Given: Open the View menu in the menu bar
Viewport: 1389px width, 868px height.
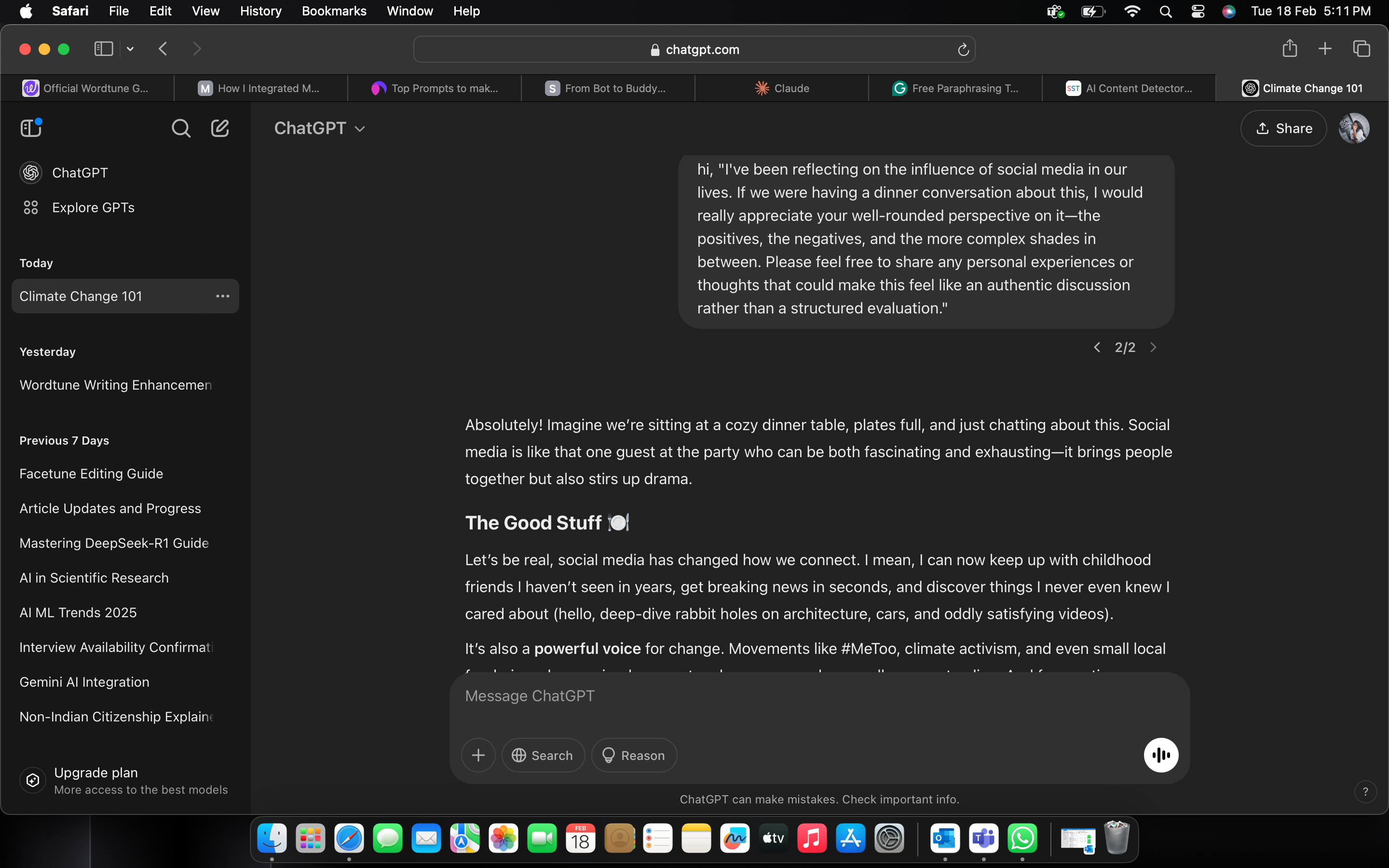Looking at the screenshot, I should tap(205, 12).
